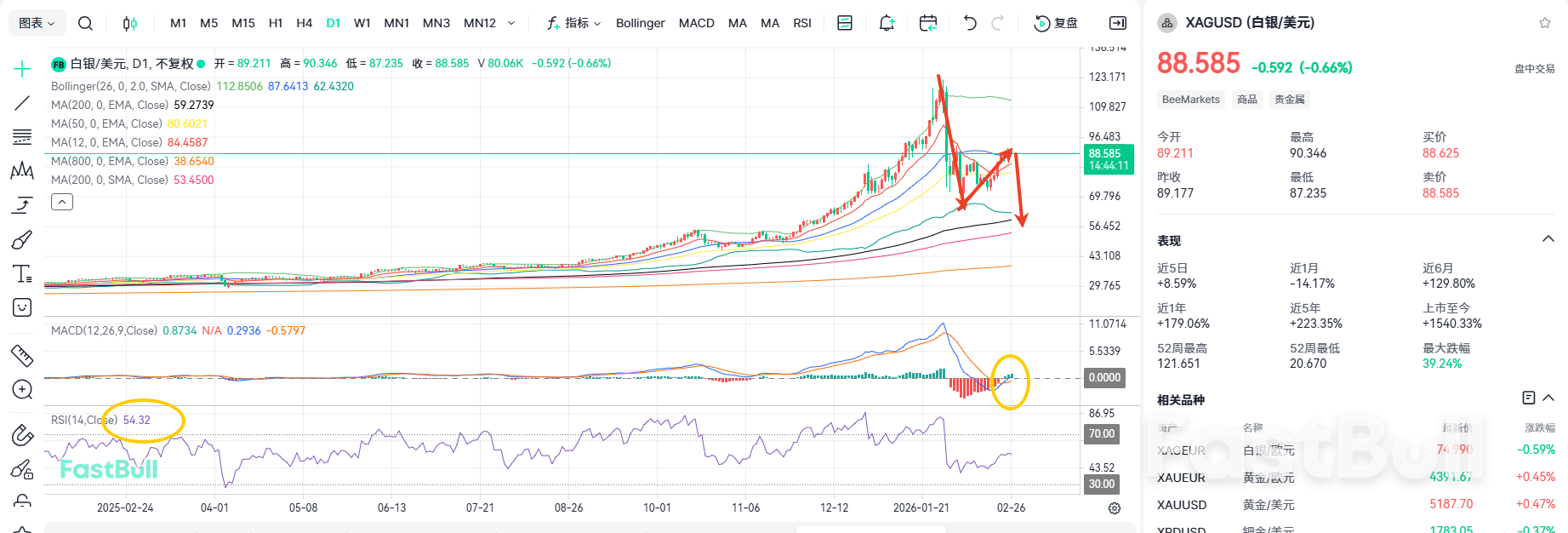Open the symbol search magnifier

(85, 23)
